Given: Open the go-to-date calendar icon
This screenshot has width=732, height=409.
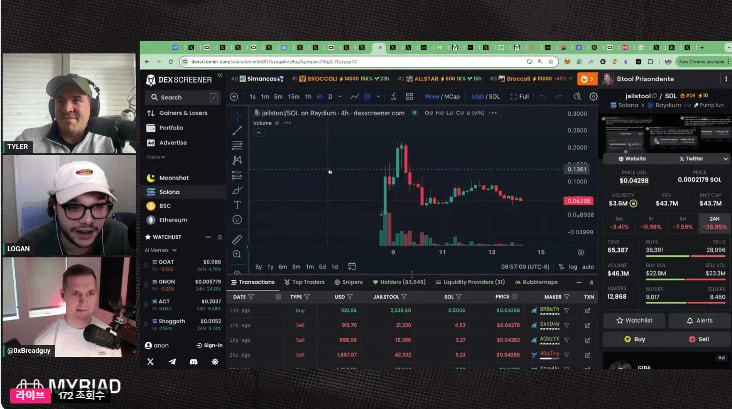Looking at the screenshot, I should [x=352, y=267].
